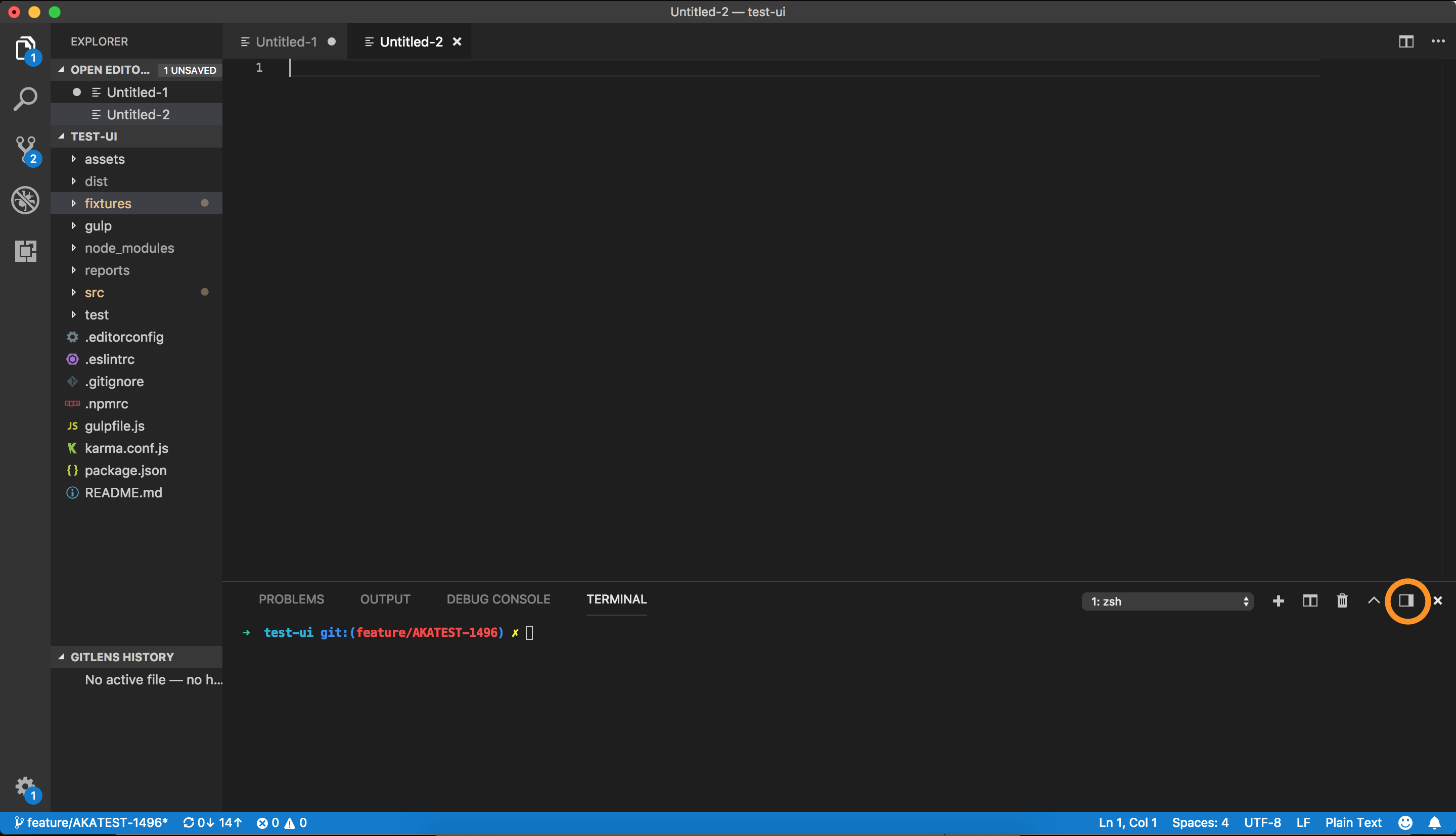
Task: Open the Debug view icon
Action: (x=25, y=200)
